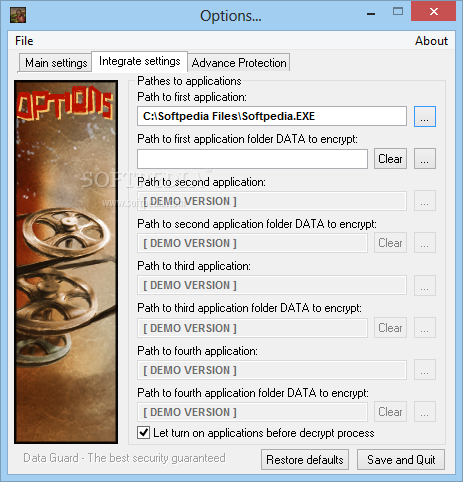Browse for the second application path
The width and height of the screenshot is (463, 482).
click(x=425, y=201)
